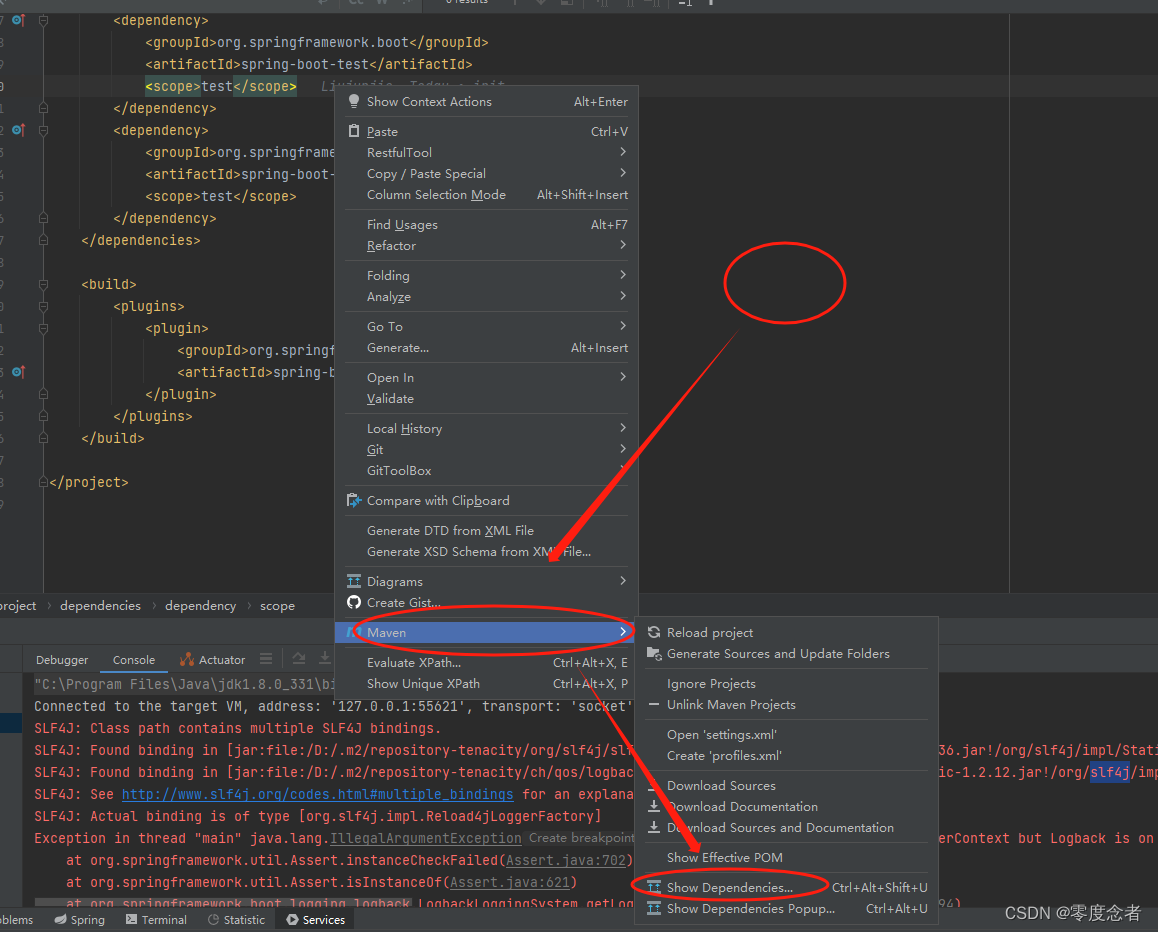The width and height of the screenshot is (1158, 932).
Task: Click the step-over arrow icon in debugger toolbar
Action: point(298,658)
